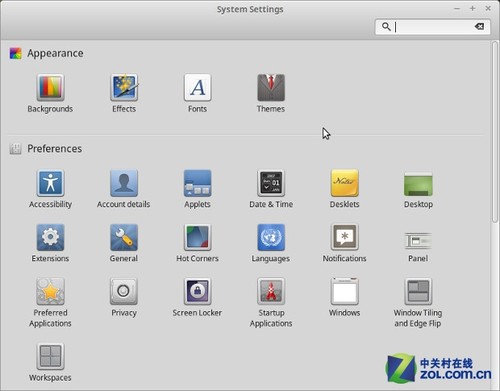
Task: Open the Workspaces settings icon
Action: 50,357
